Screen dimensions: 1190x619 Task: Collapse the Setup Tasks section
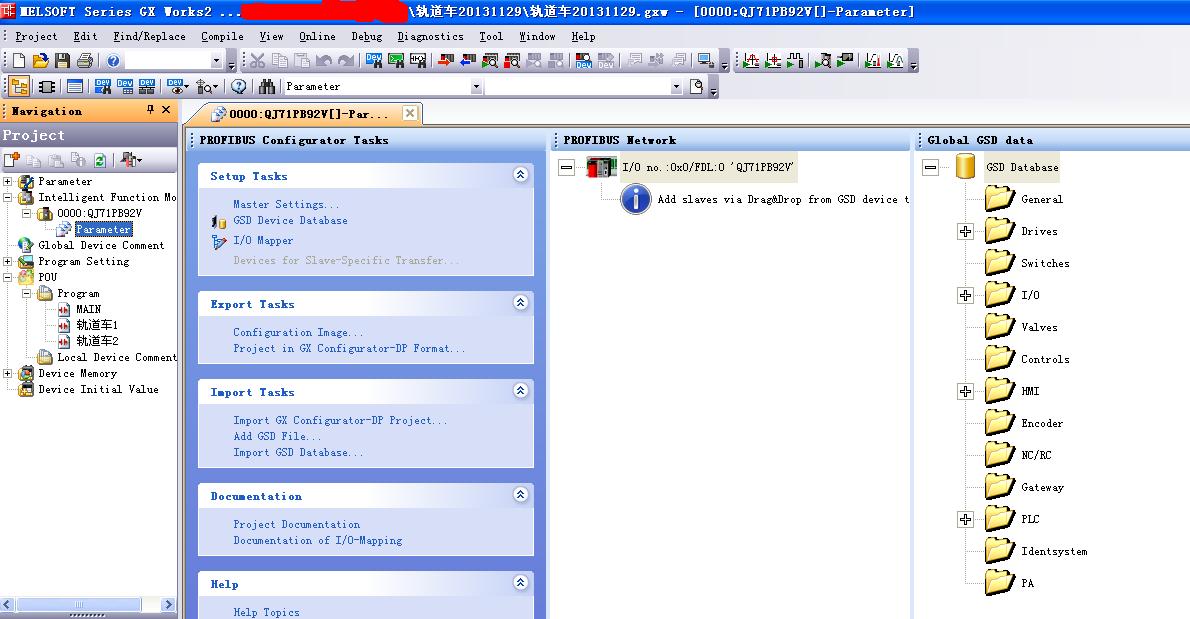click(x=520, y=175)
